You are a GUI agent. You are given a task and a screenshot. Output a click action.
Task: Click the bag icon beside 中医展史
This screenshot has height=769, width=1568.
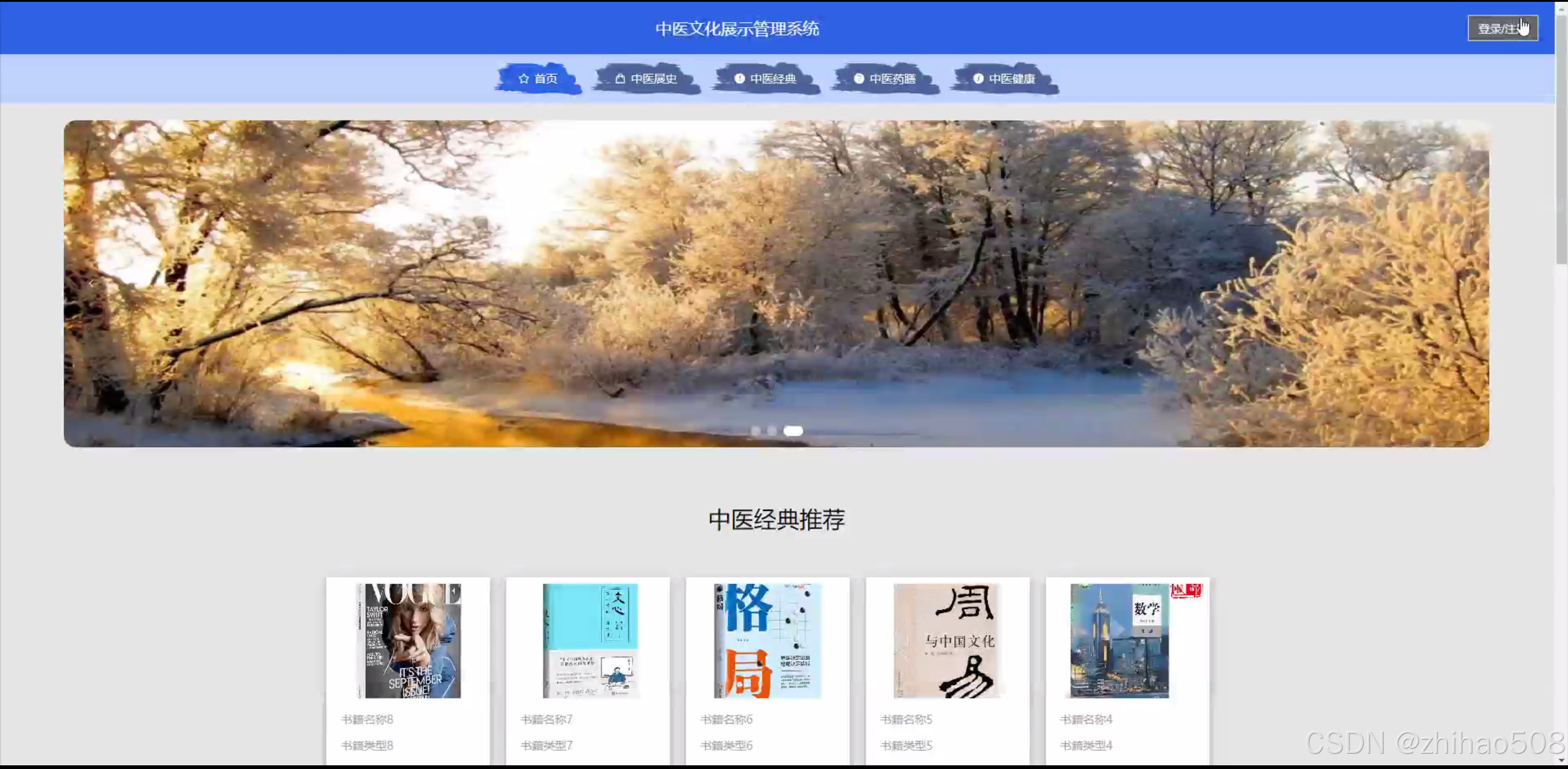tap(620, 78)
